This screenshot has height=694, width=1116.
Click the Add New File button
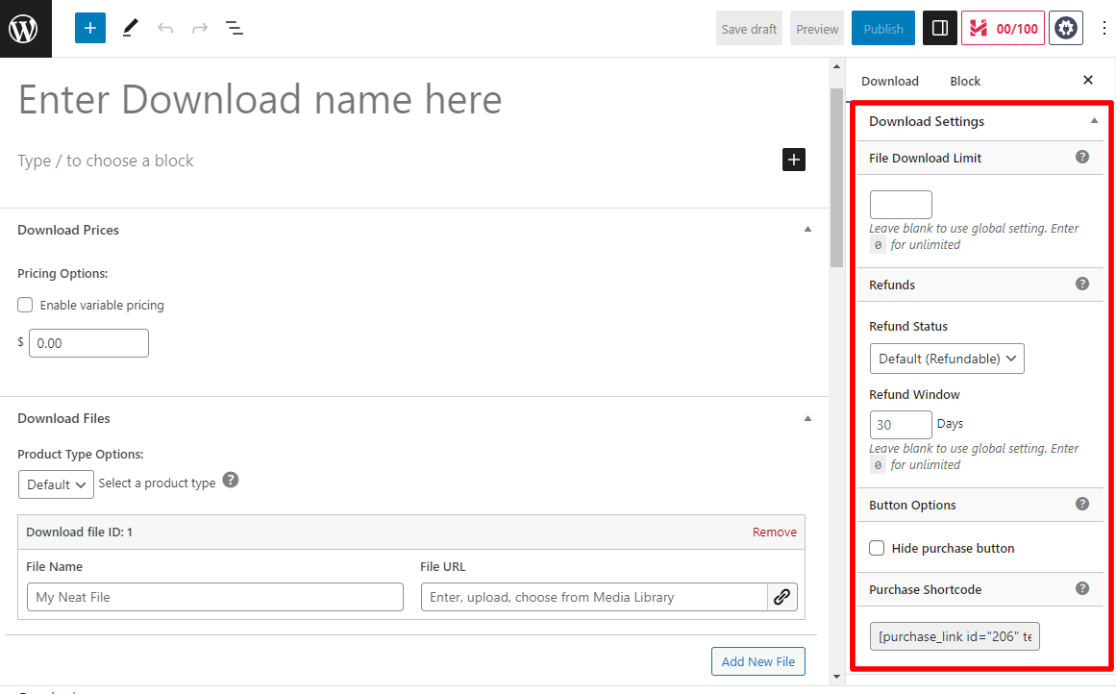(758, 661)
